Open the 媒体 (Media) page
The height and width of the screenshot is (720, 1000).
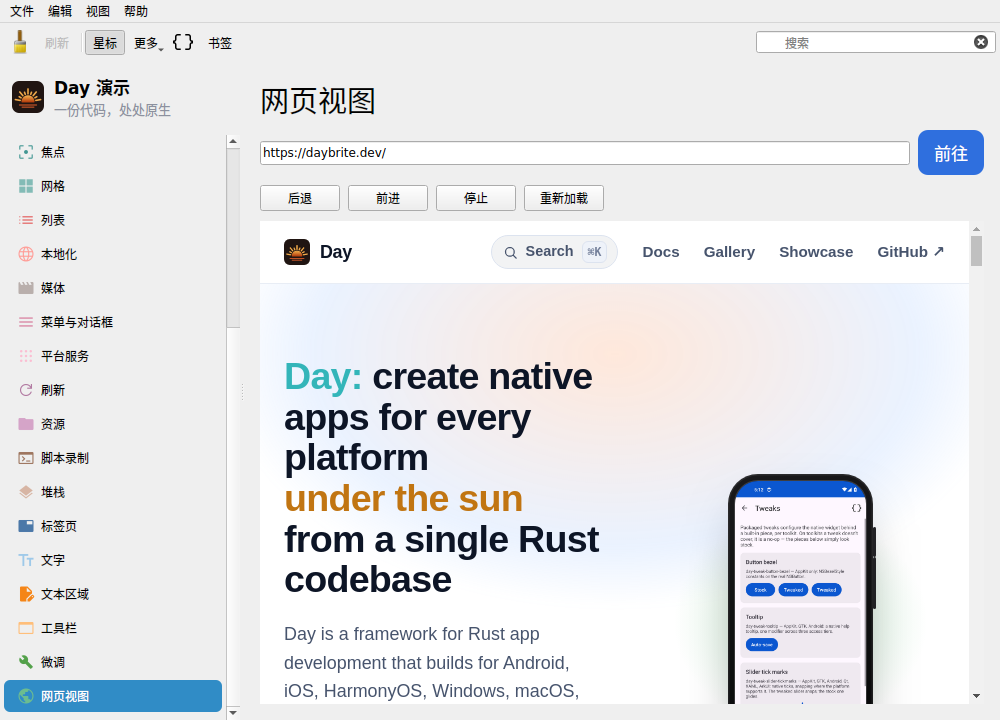pyautogui.click(x=113, y=288)
